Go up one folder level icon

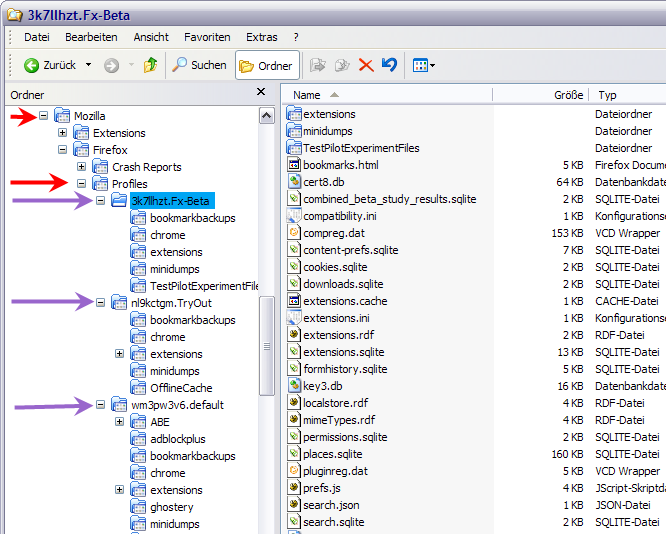point(150,65)
